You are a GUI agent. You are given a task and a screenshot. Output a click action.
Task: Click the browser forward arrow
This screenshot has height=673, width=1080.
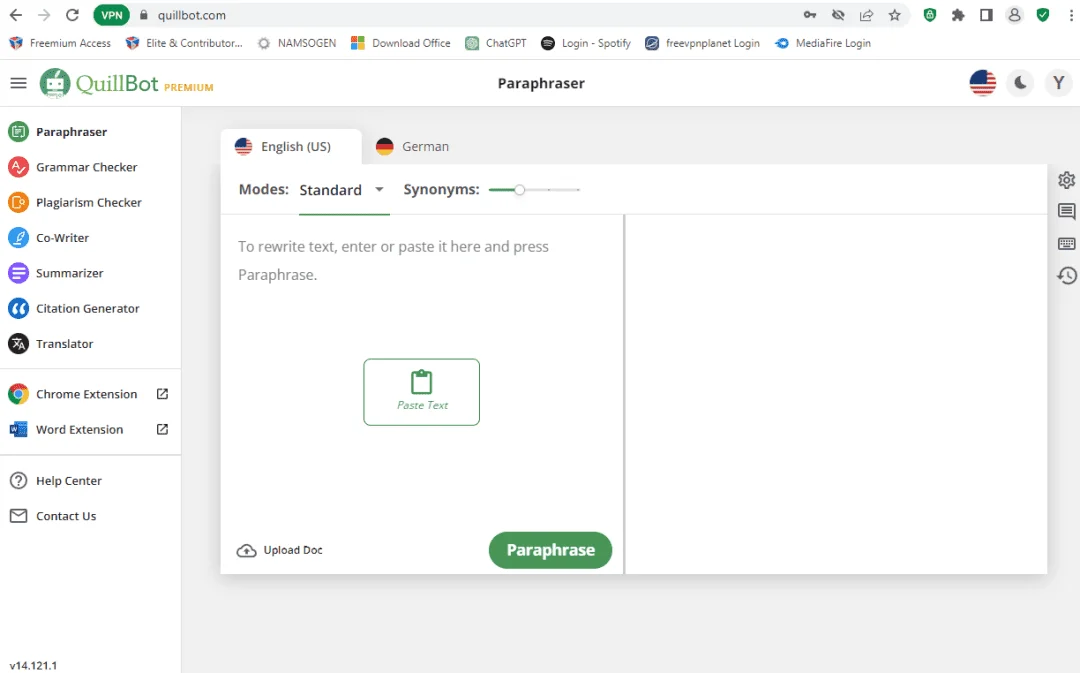[44, 15]
